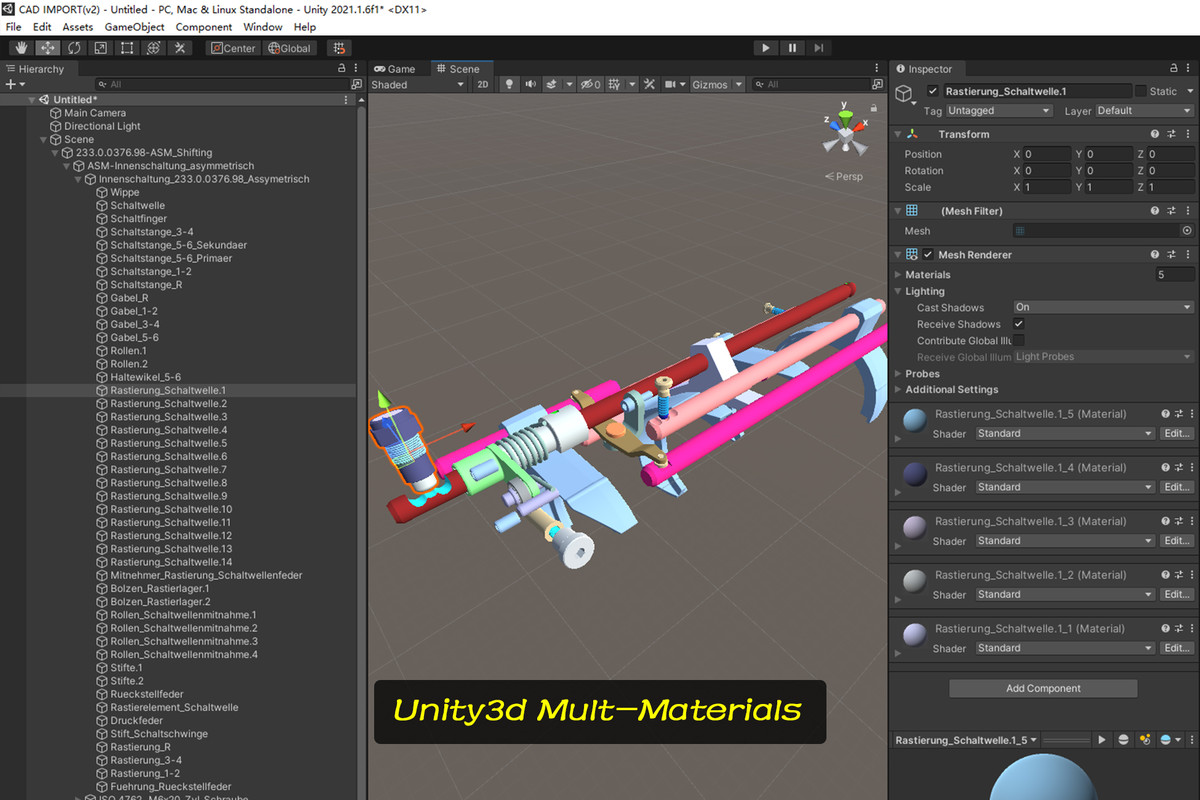
Task: Open the Component menu
Action: pyautogui.click(x=204, y=27)
